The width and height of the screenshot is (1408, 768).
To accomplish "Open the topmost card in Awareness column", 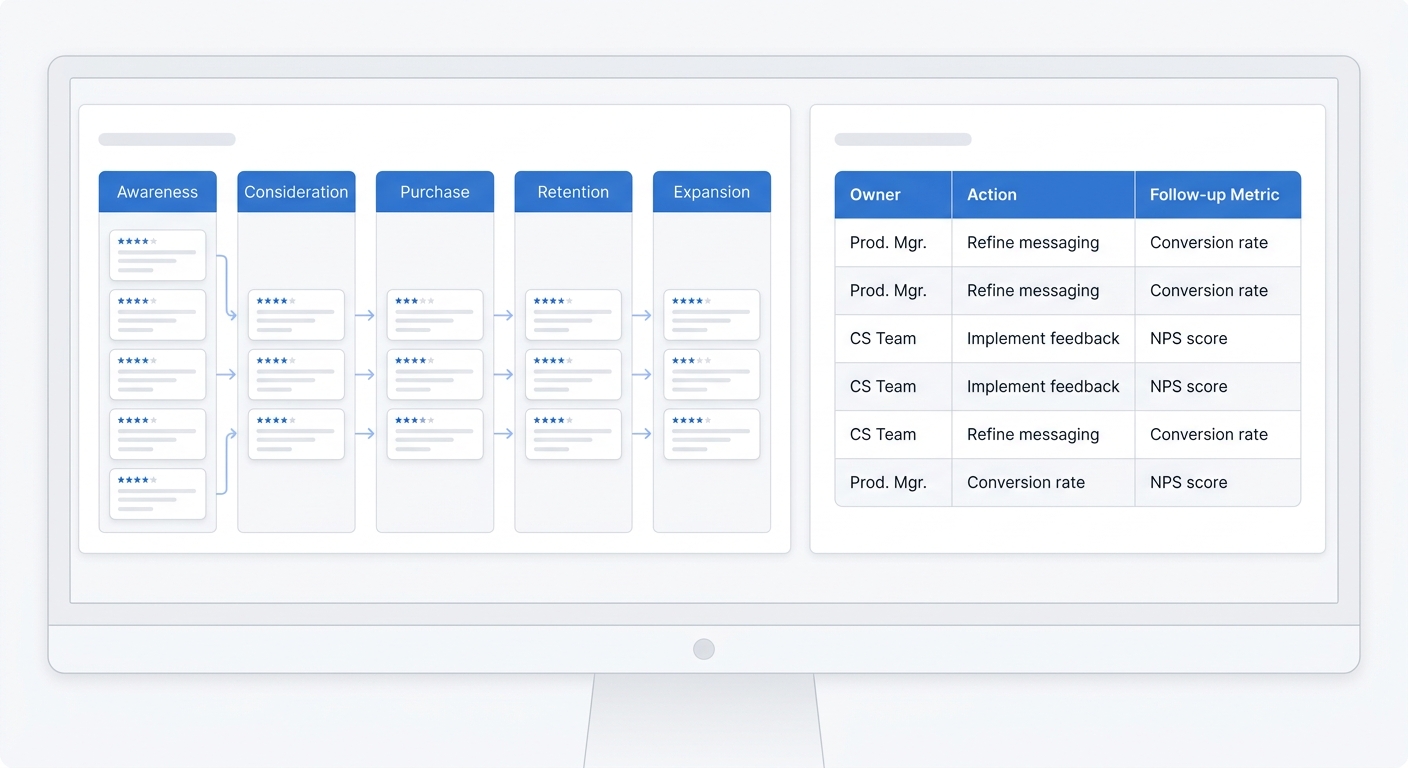I will pos(157,255).
